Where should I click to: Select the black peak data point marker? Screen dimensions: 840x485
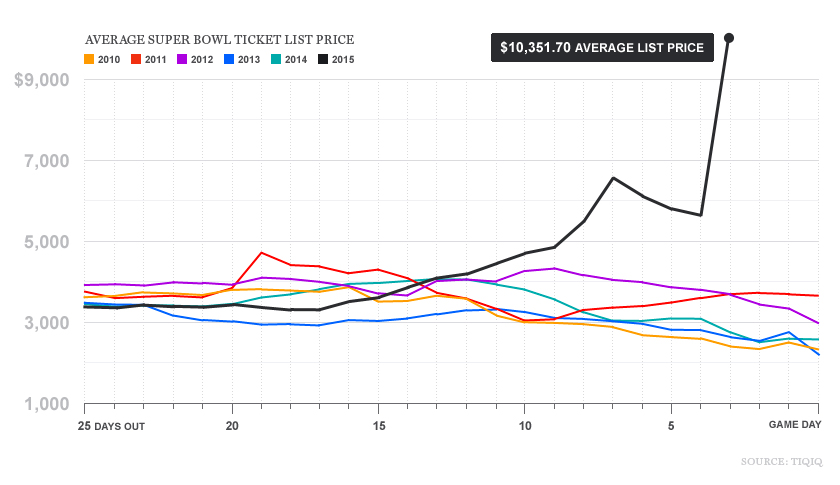click(x=729, y=38)
